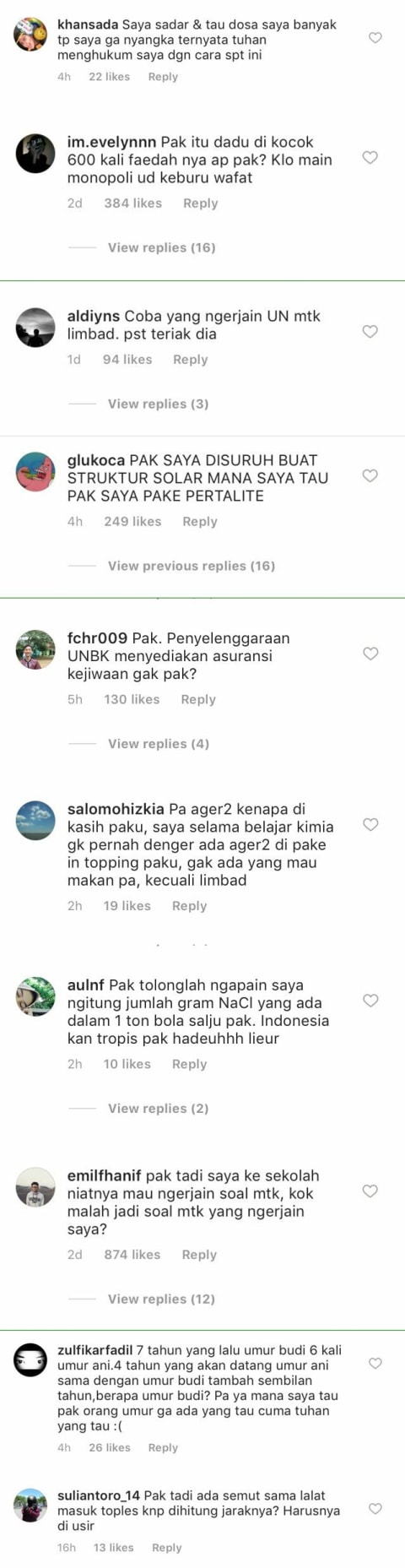Expand View replies (3) under aldiyns
405x1568 pixels.
point(158,404)
